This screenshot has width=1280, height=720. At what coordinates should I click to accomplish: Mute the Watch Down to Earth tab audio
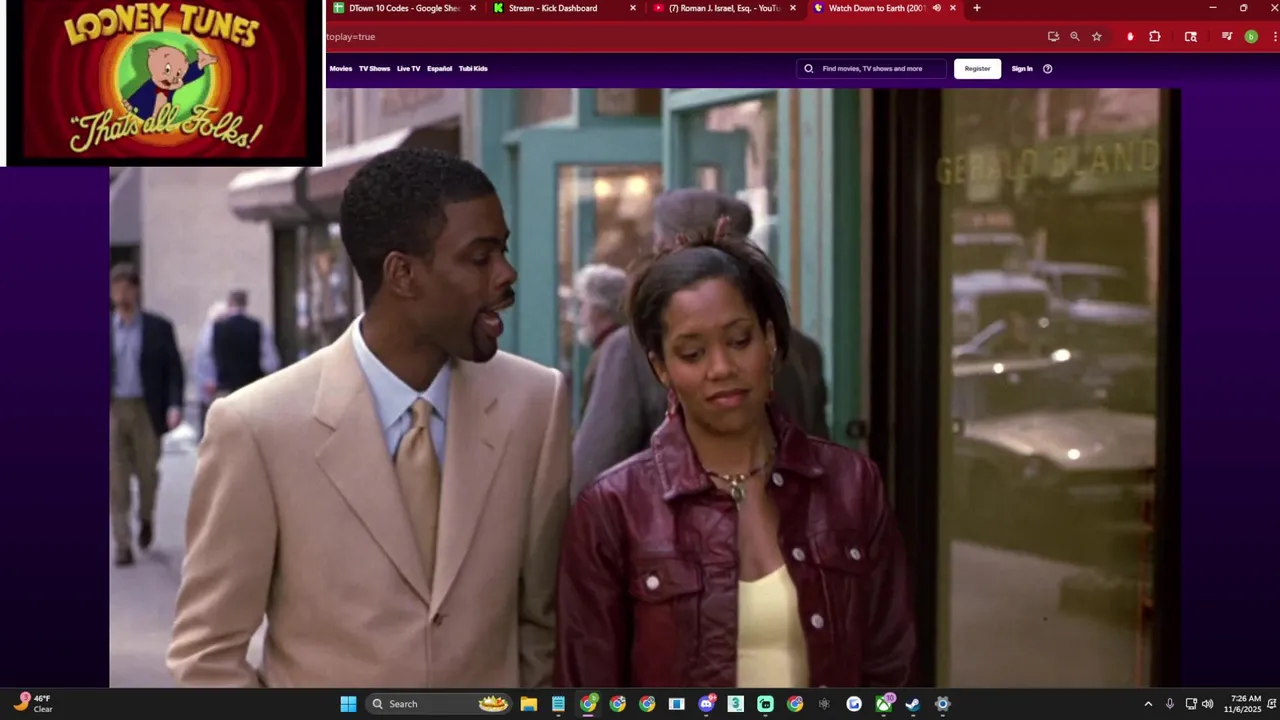937,8
